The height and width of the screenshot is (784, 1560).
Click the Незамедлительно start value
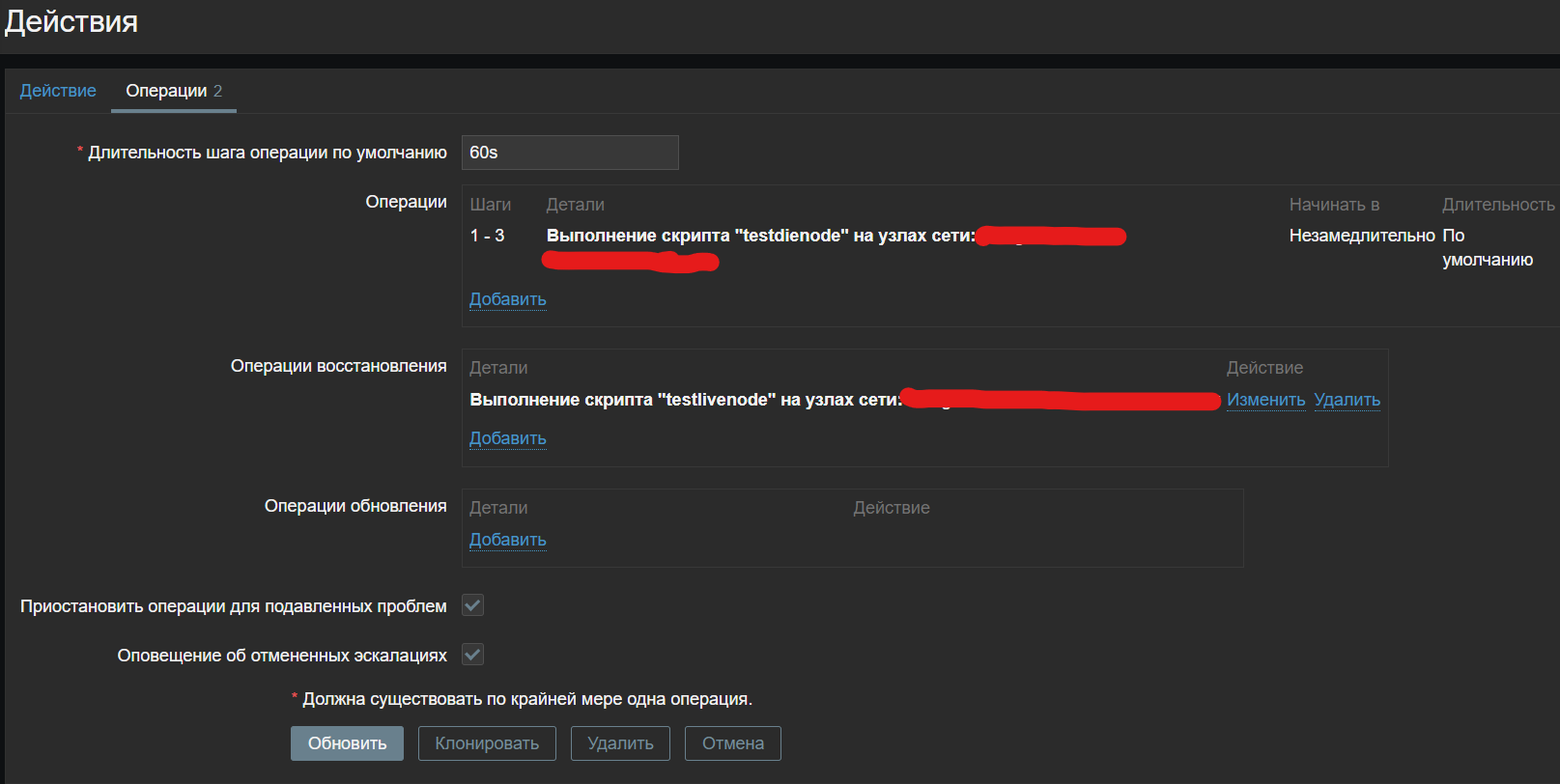click(x=1362, y=236)
